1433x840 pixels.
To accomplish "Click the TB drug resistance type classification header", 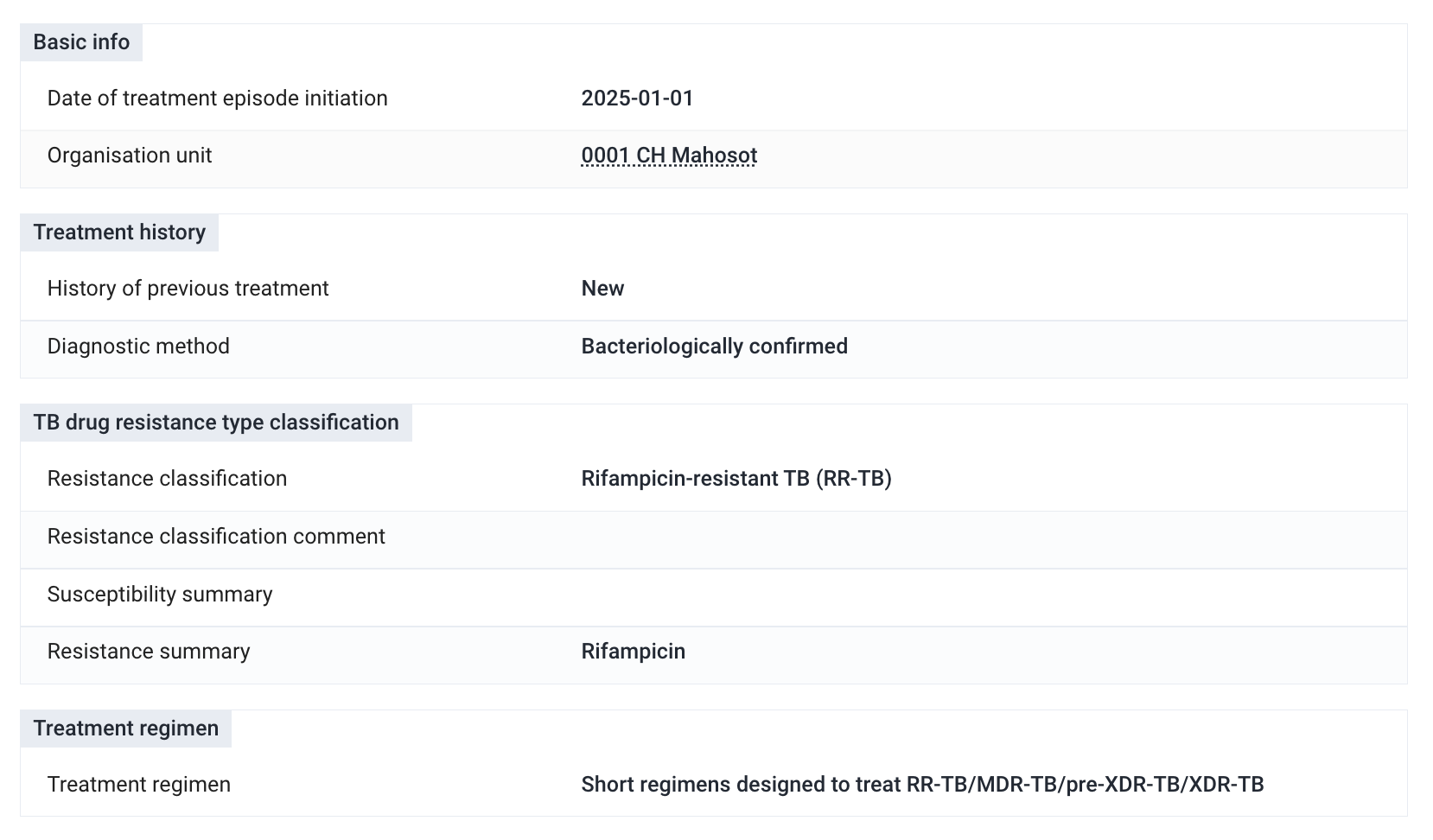I will coord(216,423).
